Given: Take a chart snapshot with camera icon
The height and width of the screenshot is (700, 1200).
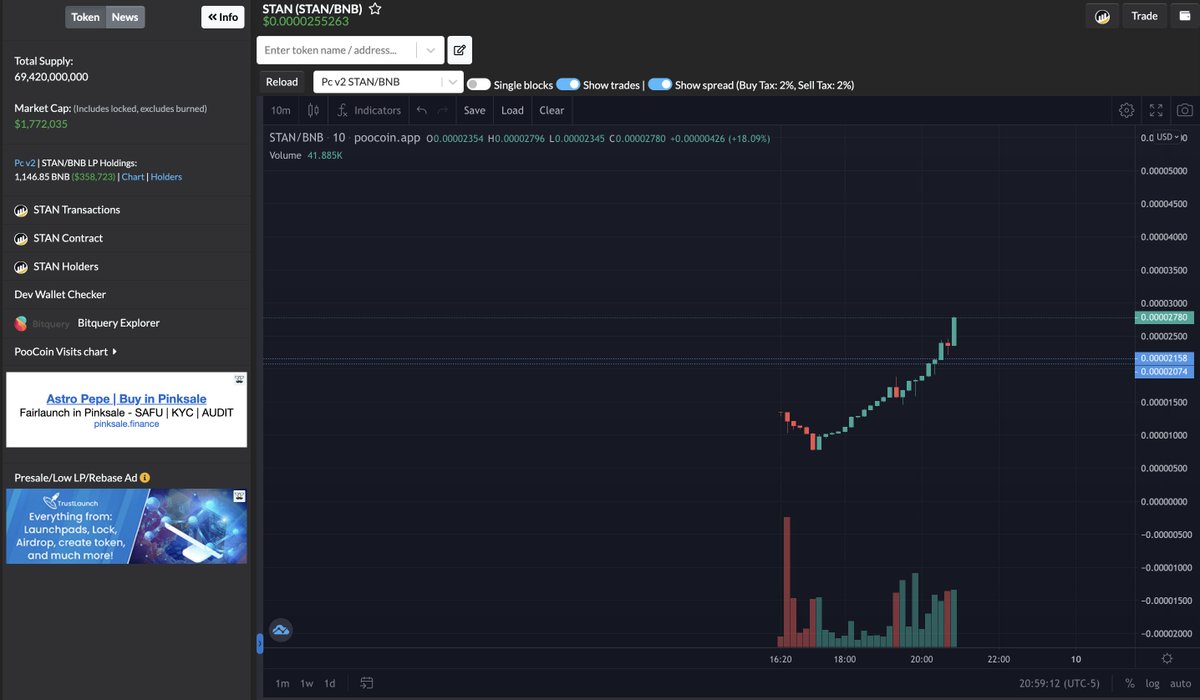Looking at the screenshot, I should pos(1184,110).
